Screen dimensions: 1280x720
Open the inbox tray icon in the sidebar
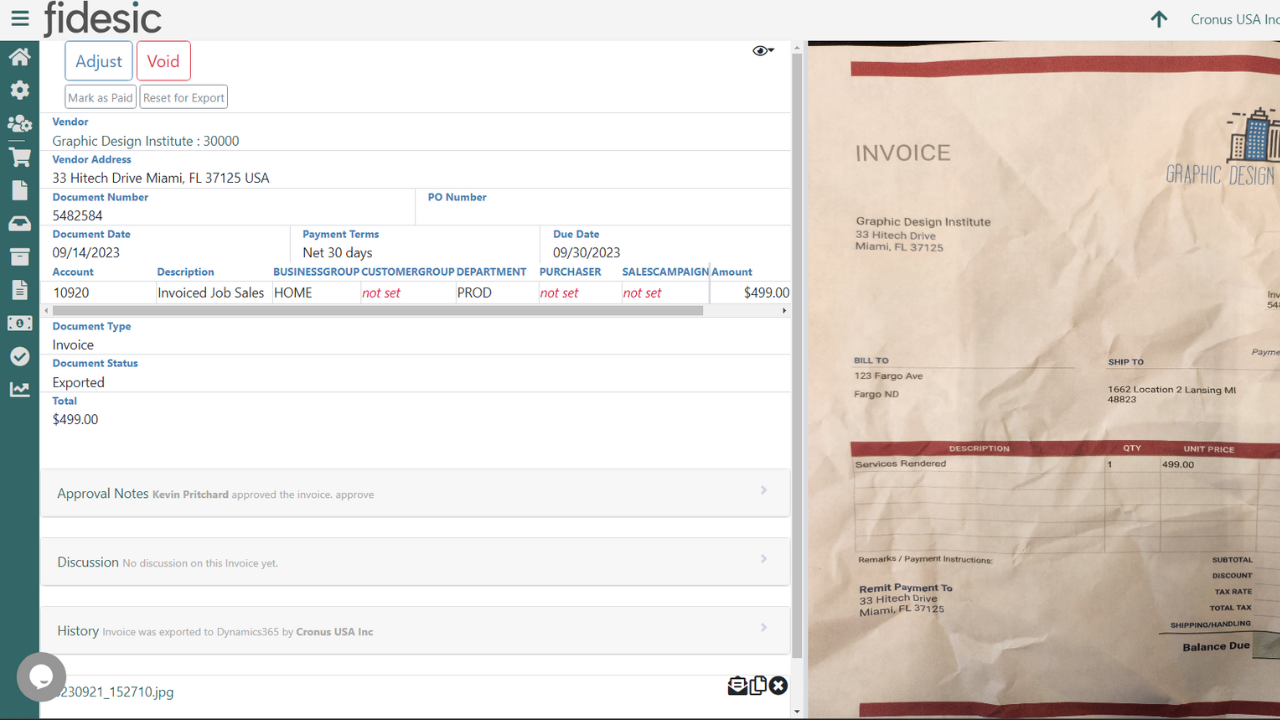(x=19, y=224)
